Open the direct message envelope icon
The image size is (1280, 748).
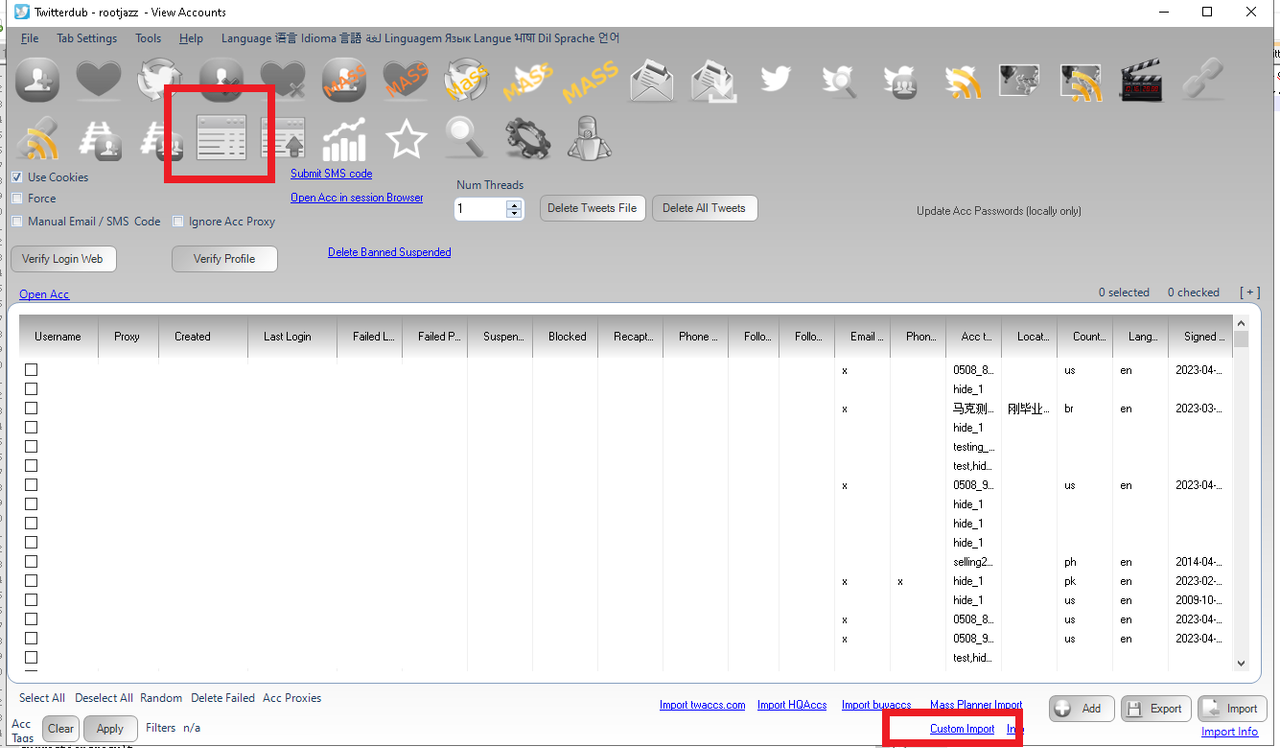[651, 81]
